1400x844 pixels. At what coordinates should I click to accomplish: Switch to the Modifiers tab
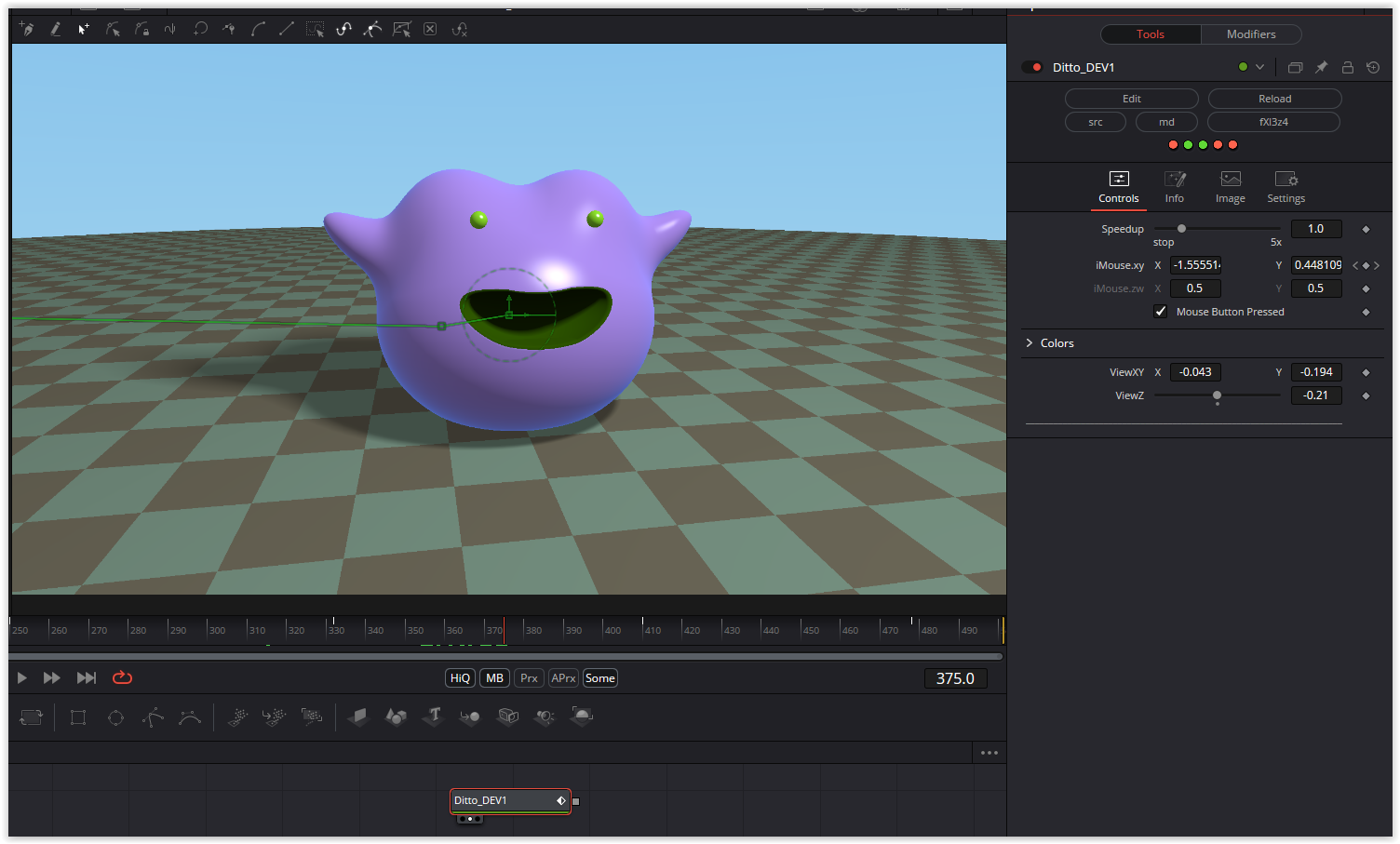pos(1251,34)
